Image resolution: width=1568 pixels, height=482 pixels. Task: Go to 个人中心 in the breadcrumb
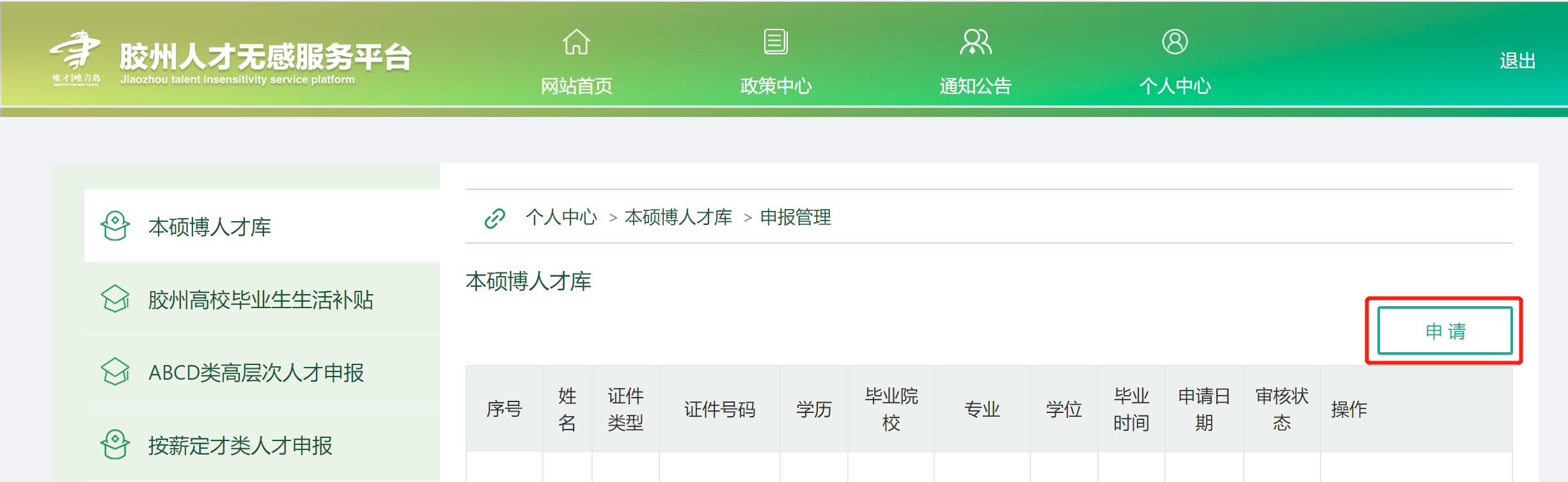pyautogui.click(x=561, y=217)
